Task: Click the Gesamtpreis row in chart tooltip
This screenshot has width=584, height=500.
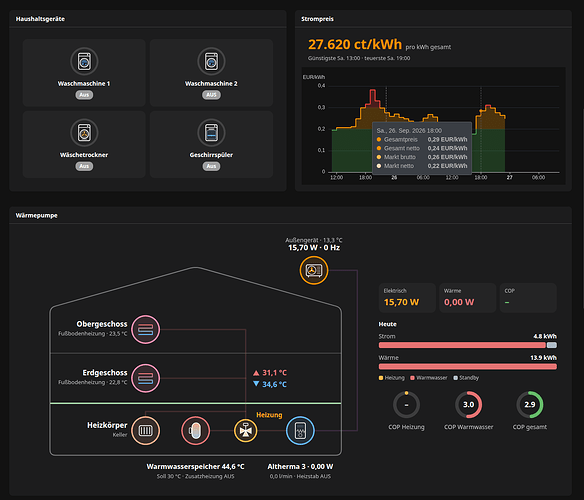Action: click(x=422, y=139)
